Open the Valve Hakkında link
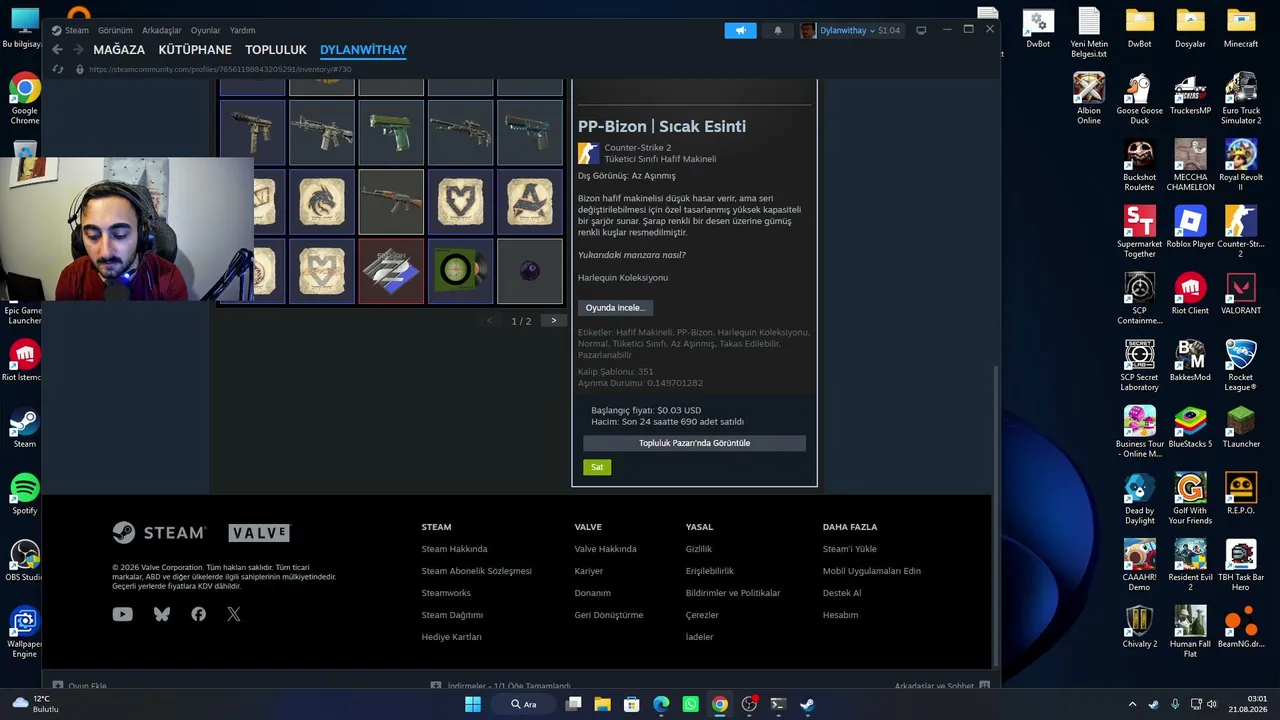Screen dimensions: 1280x720 (x=605, y=549)
